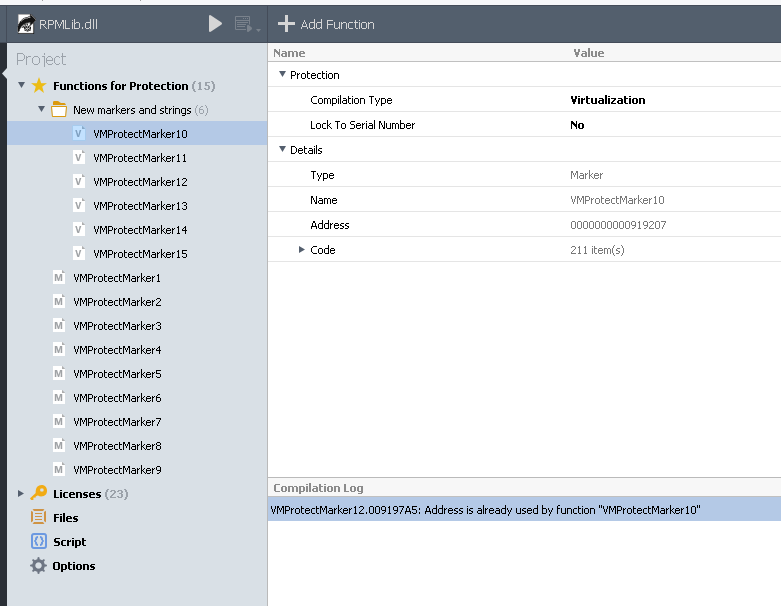Click the M icon of VMProtectMarker9
Viewport: 781px width, 606px height.
pyautogui.click(x=59, y=469)
